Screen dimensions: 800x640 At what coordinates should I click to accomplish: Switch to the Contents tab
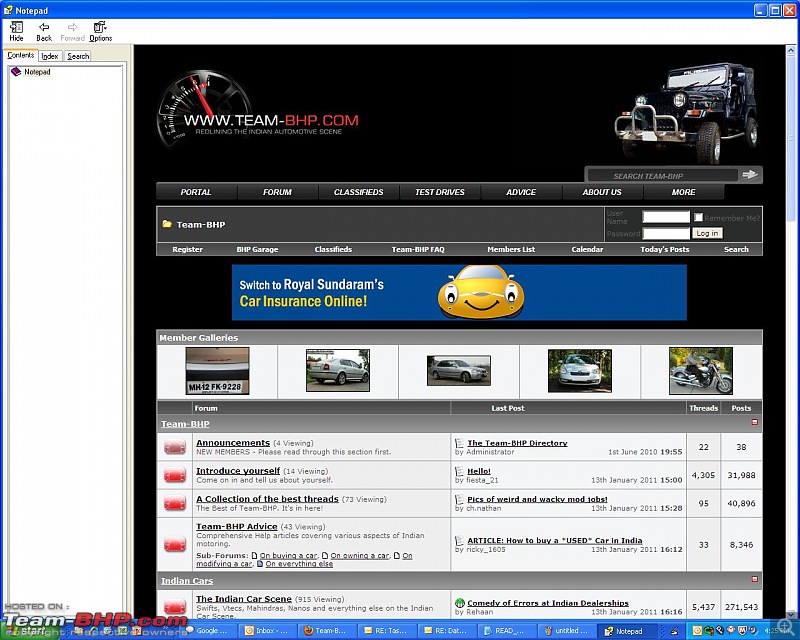pos(20,55)
